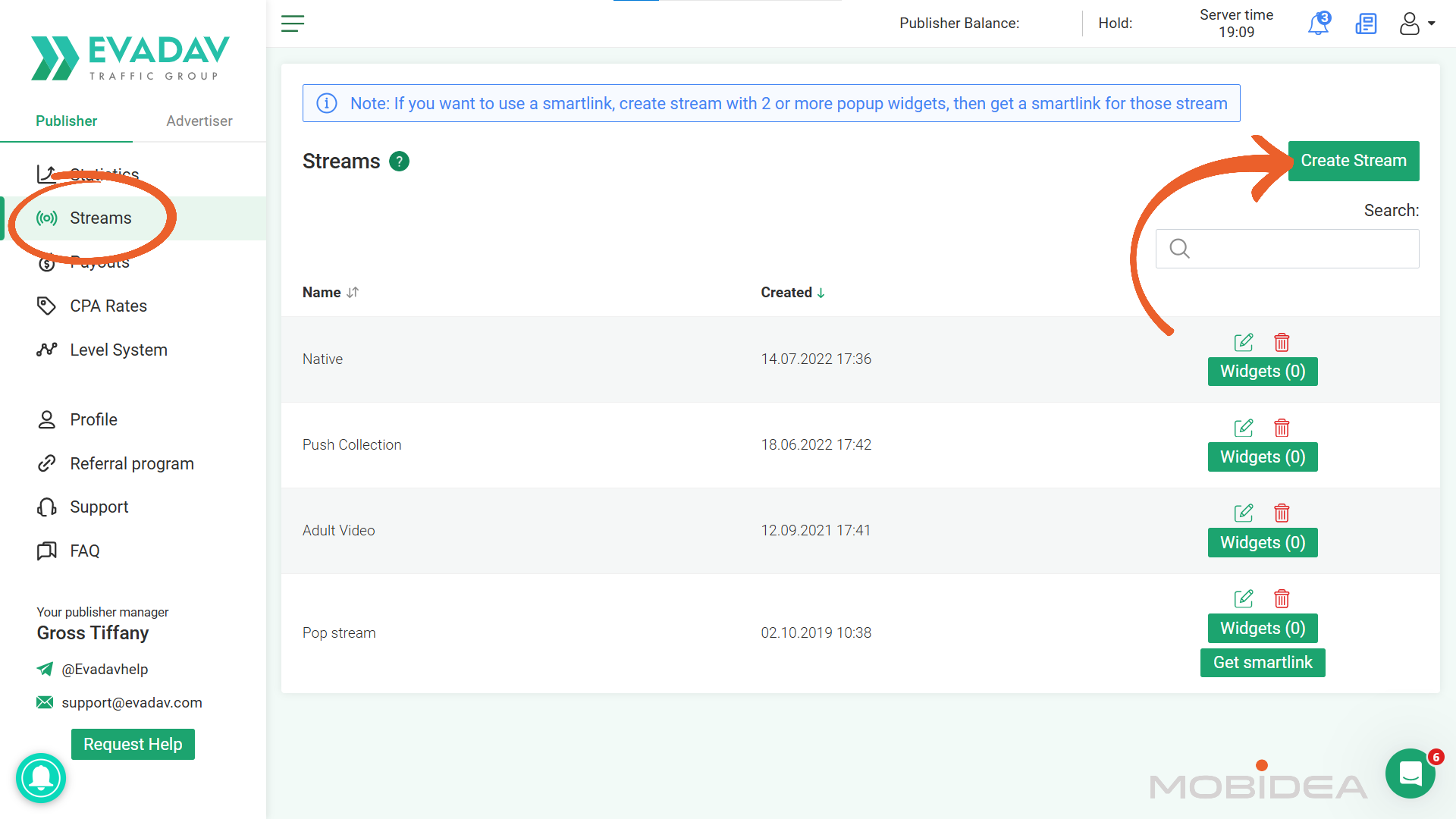Open Streams in sidebar
This screenshot has width=1456, height=819.
[133, 218]
